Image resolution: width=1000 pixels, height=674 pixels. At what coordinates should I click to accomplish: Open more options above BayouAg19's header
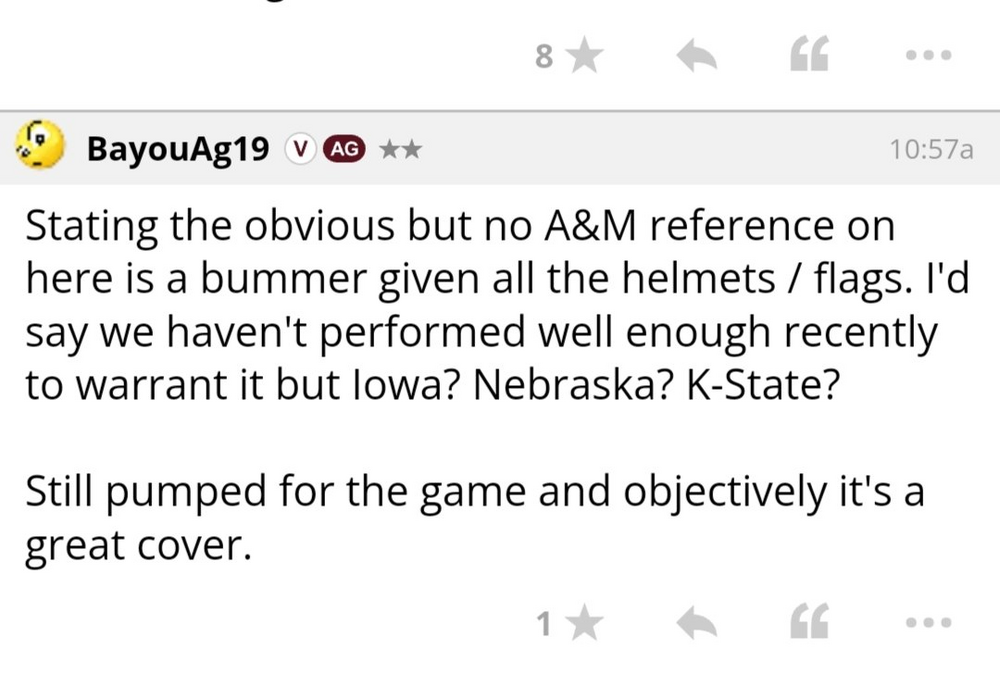[x=923, y=58]
